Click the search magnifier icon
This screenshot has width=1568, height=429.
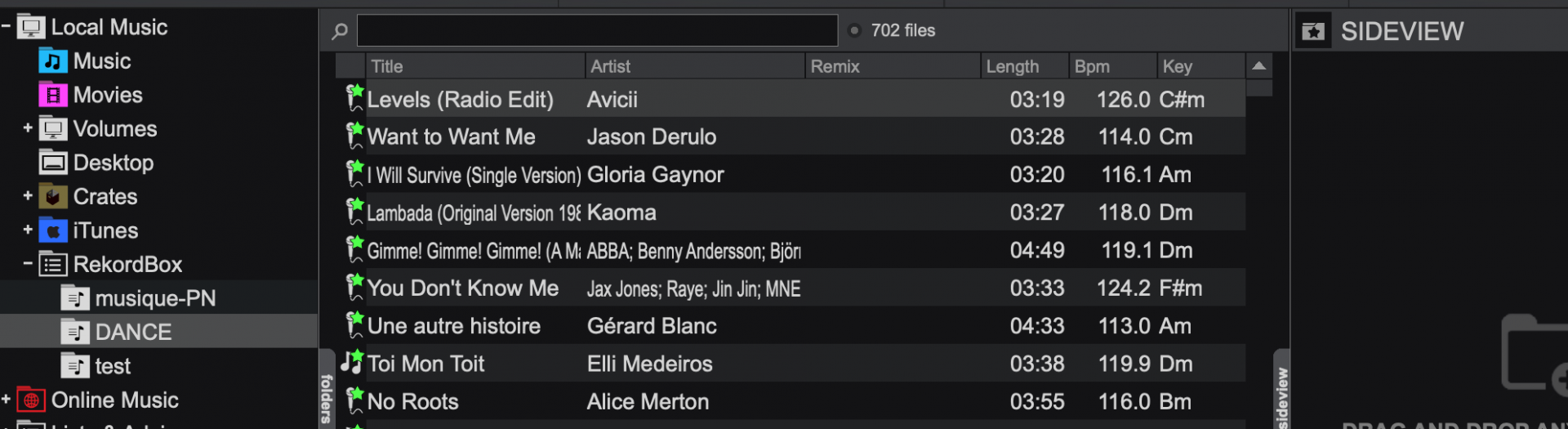tap(340, 31)
